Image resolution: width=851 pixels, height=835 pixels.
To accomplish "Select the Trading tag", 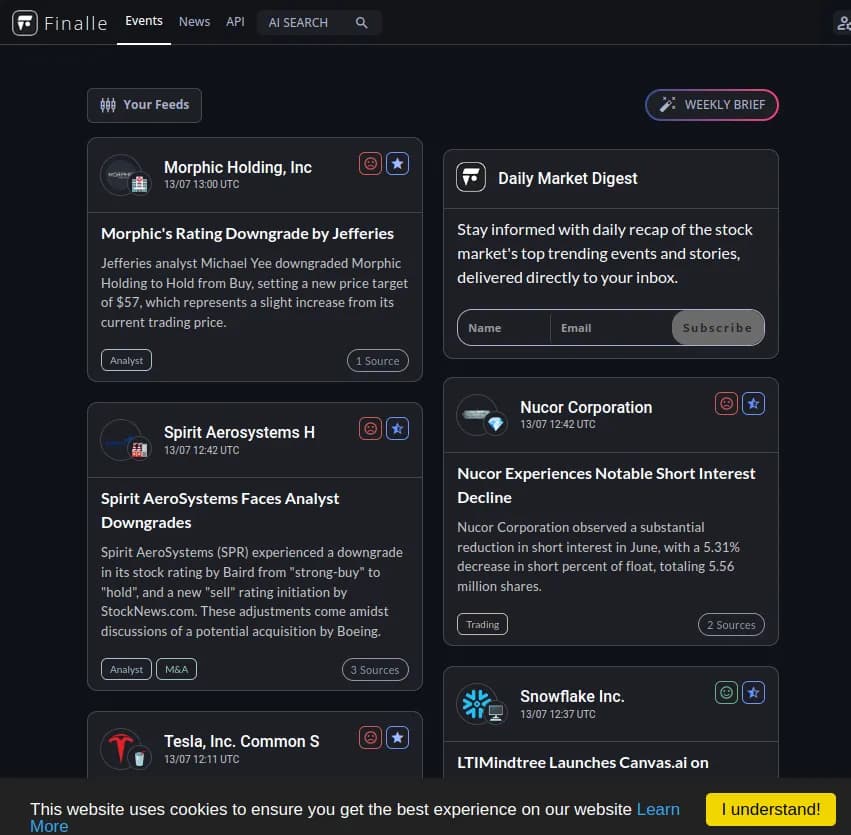I will tap(482, 624).
